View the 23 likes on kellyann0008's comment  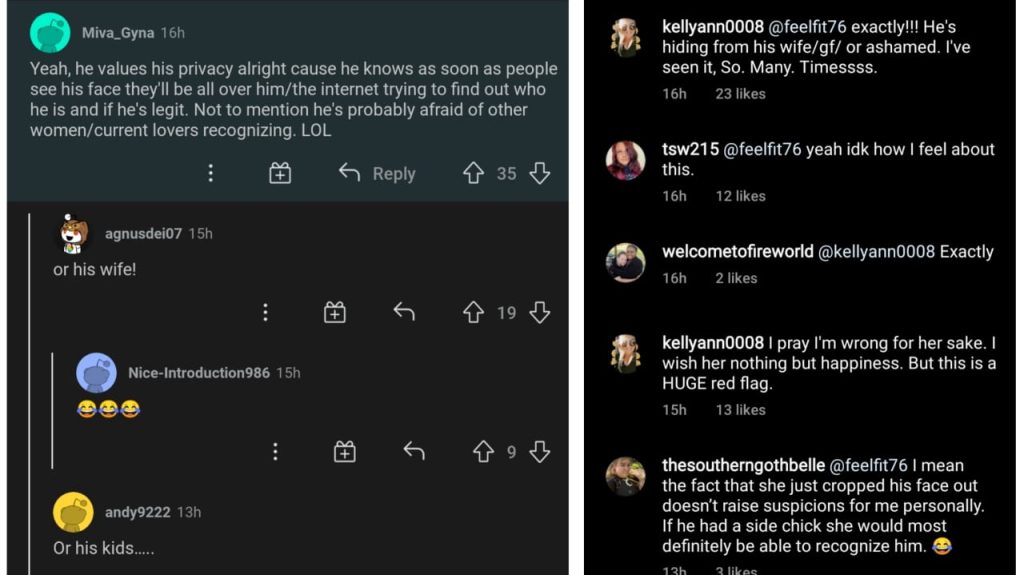pyautogui.click(x=740, y=94)
